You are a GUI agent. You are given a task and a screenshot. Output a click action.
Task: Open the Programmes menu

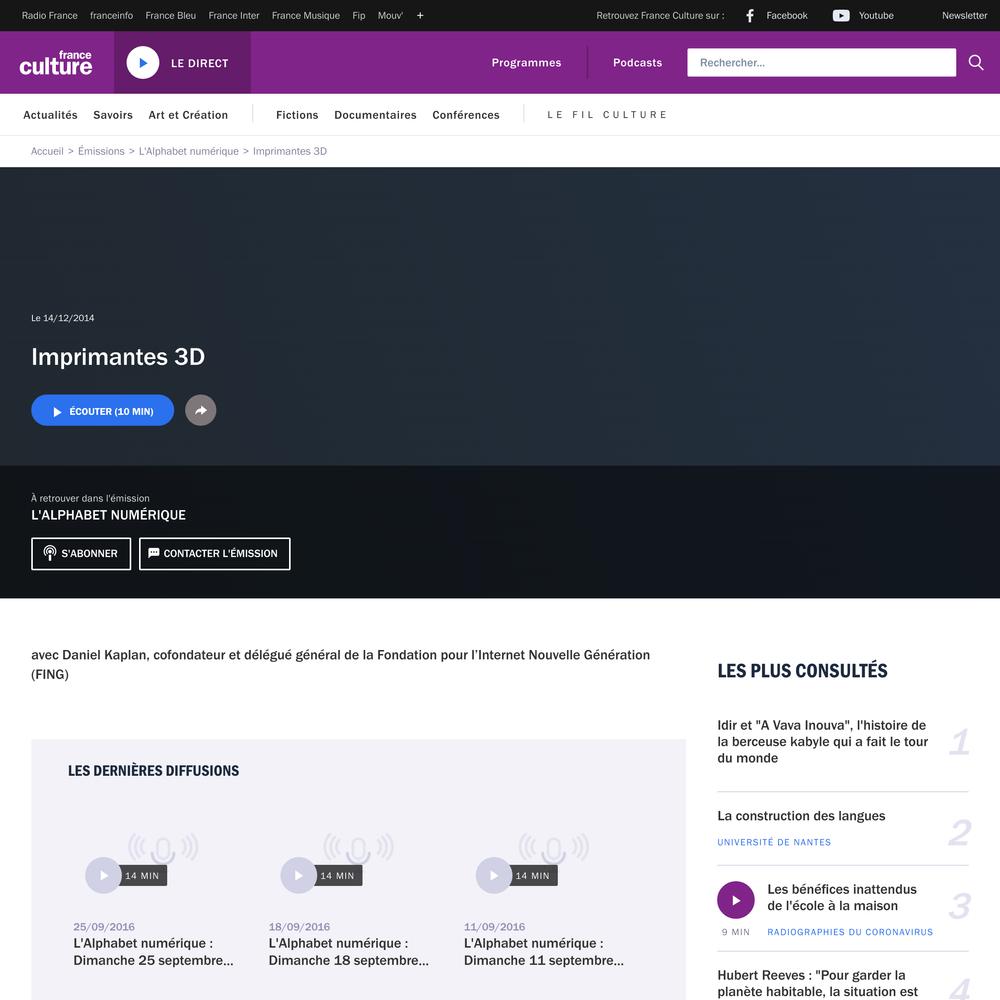526,62
